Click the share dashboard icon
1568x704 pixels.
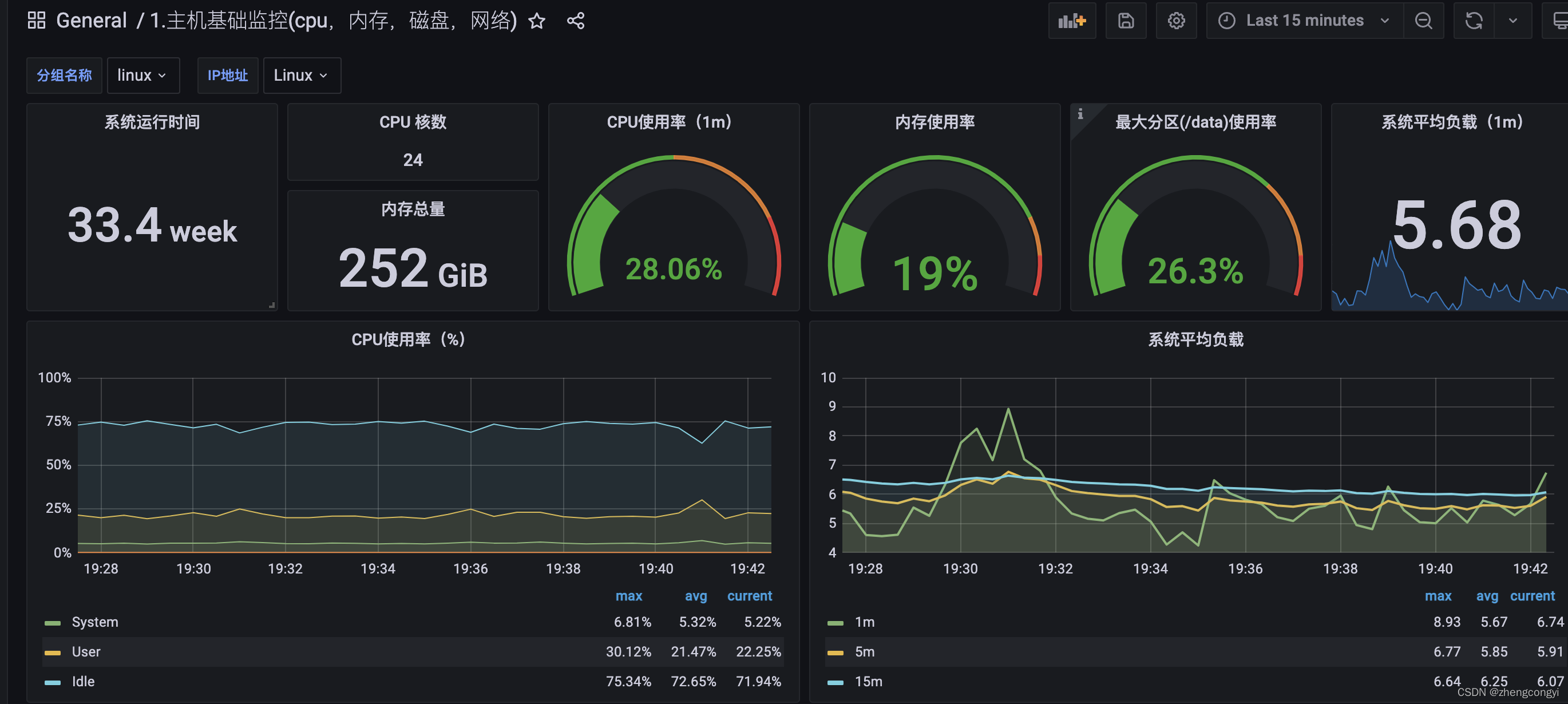[x=575, y=21]
